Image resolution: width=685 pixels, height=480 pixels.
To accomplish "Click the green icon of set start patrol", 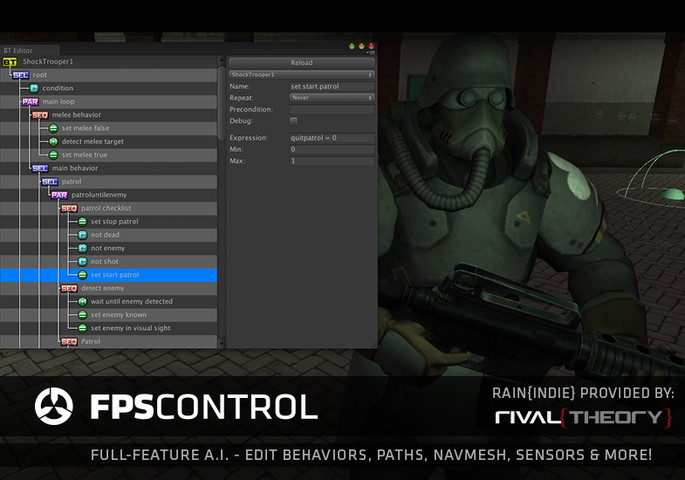I will tap(83, 275).
